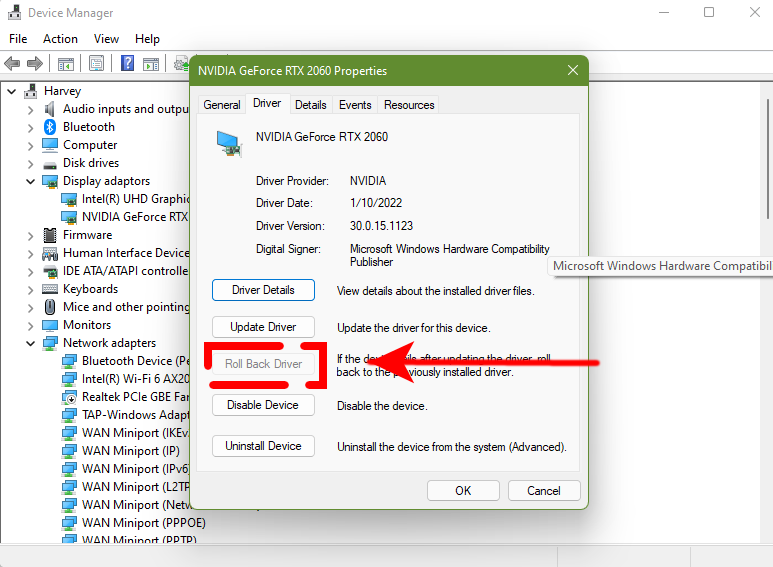Switch to the Details tab
This screenshot has width=773, height=567.
point(311,105)
